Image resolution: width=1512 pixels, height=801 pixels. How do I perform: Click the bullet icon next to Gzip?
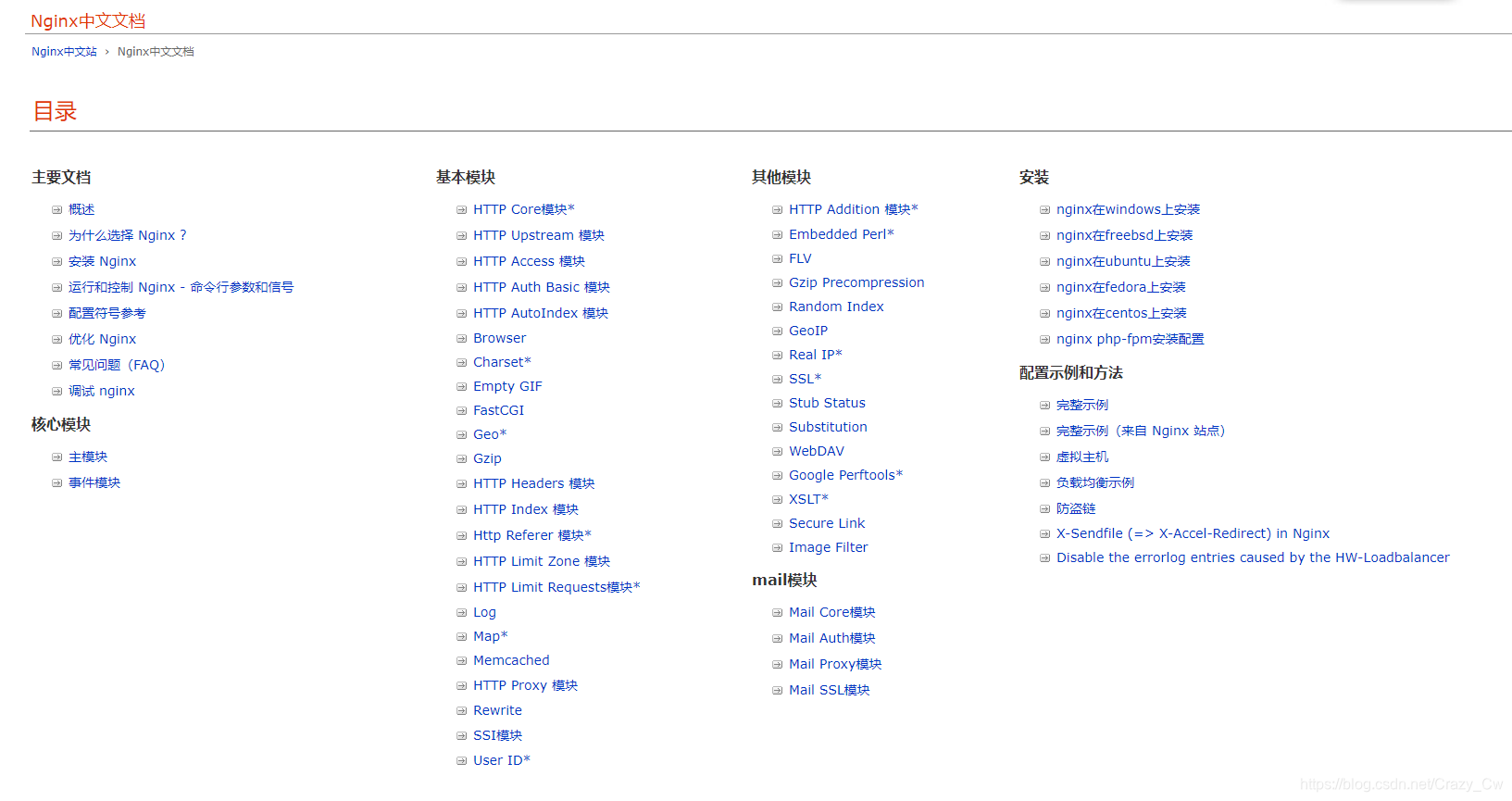click(x=461, y=459)
